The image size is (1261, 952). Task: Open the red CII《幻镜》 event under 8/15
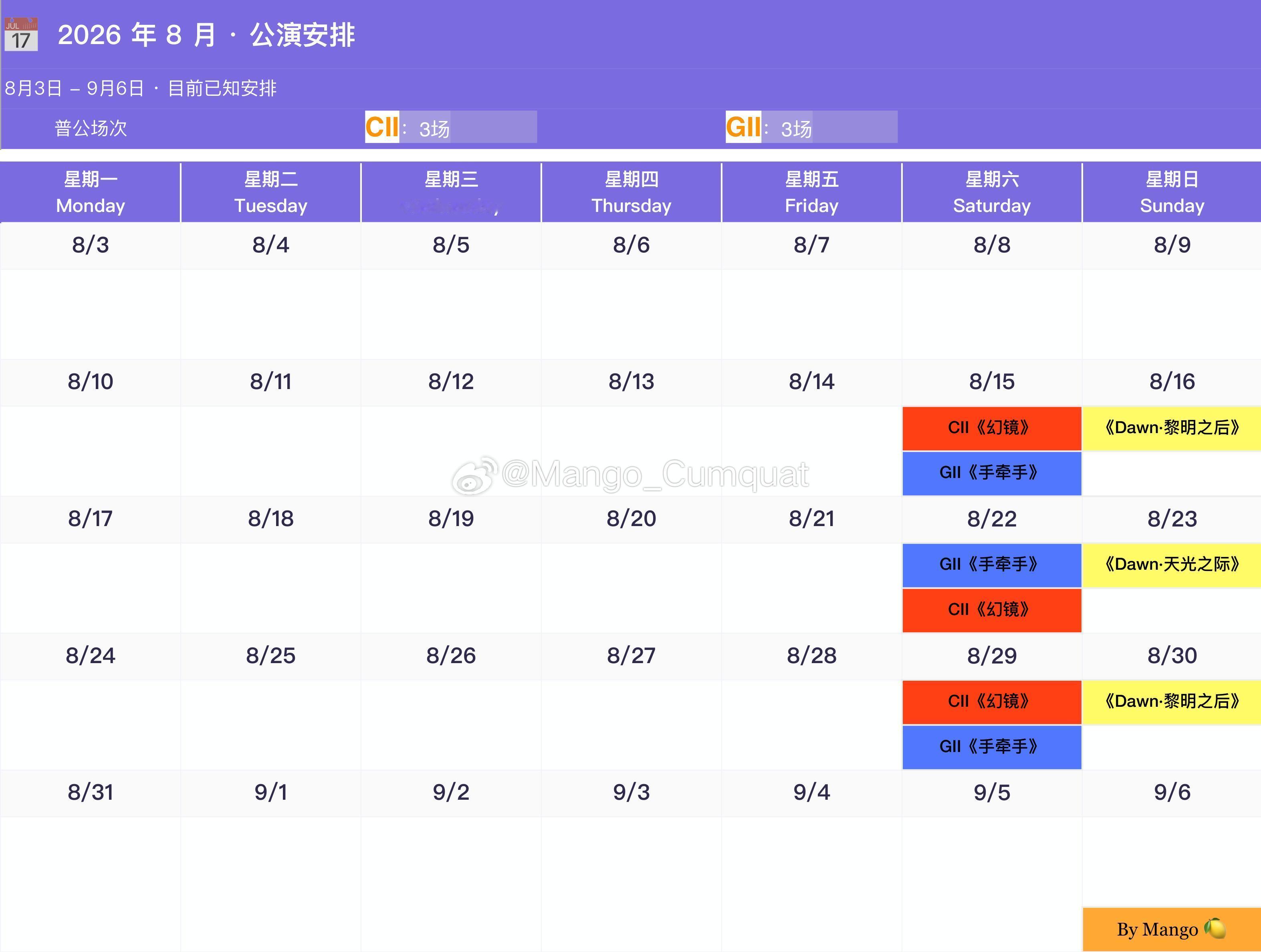992,428
